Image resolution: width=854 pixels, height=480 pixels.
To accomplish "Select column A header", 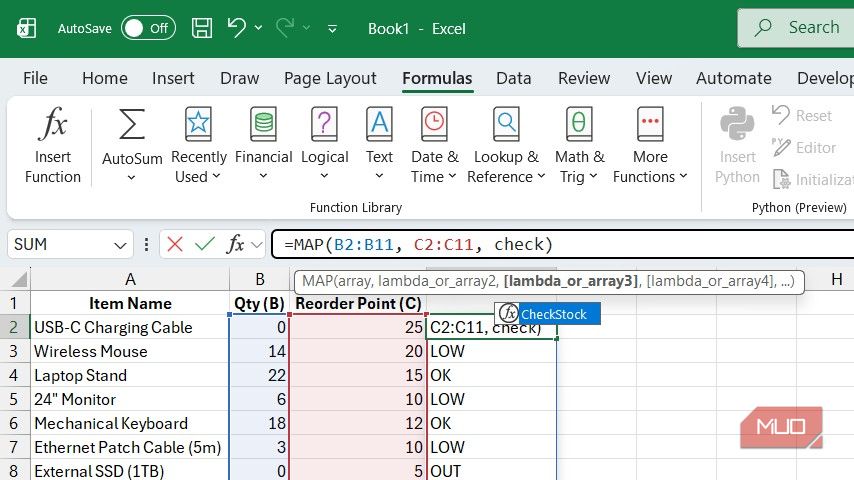I will [x=130, y=279].
